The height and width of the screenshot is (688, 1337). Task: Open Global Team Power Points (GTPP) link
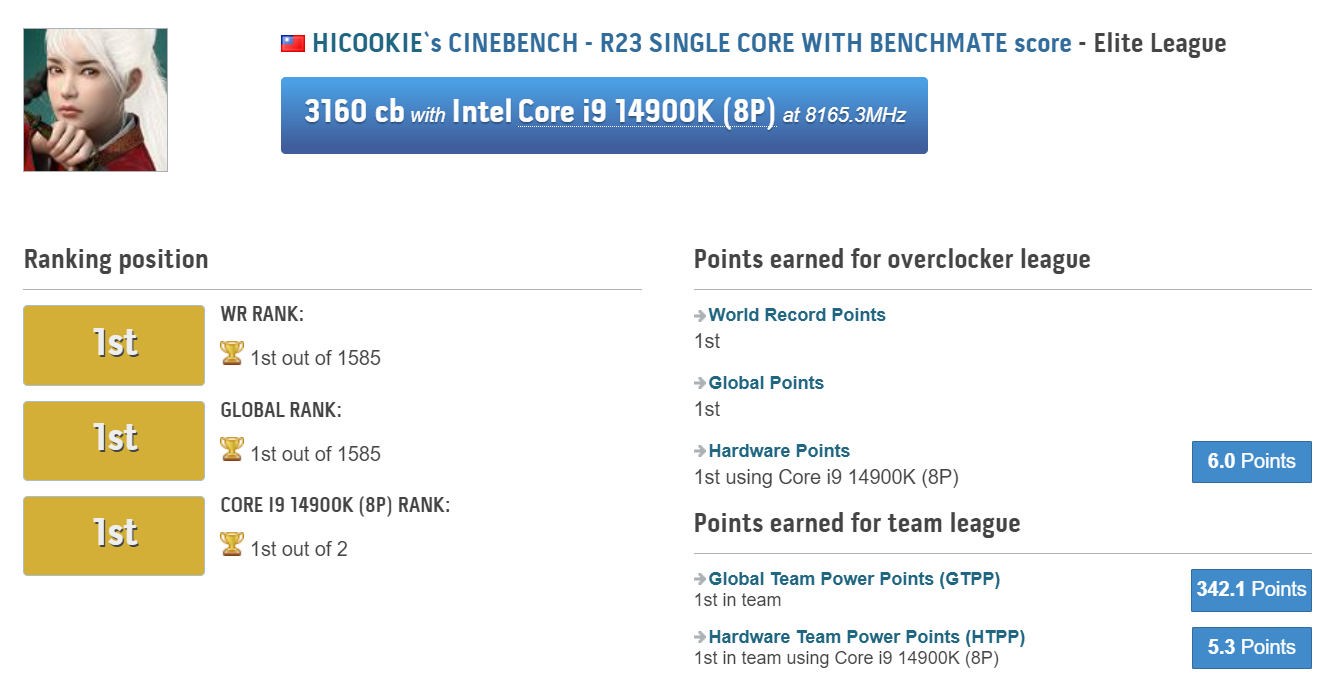(854, 579)
